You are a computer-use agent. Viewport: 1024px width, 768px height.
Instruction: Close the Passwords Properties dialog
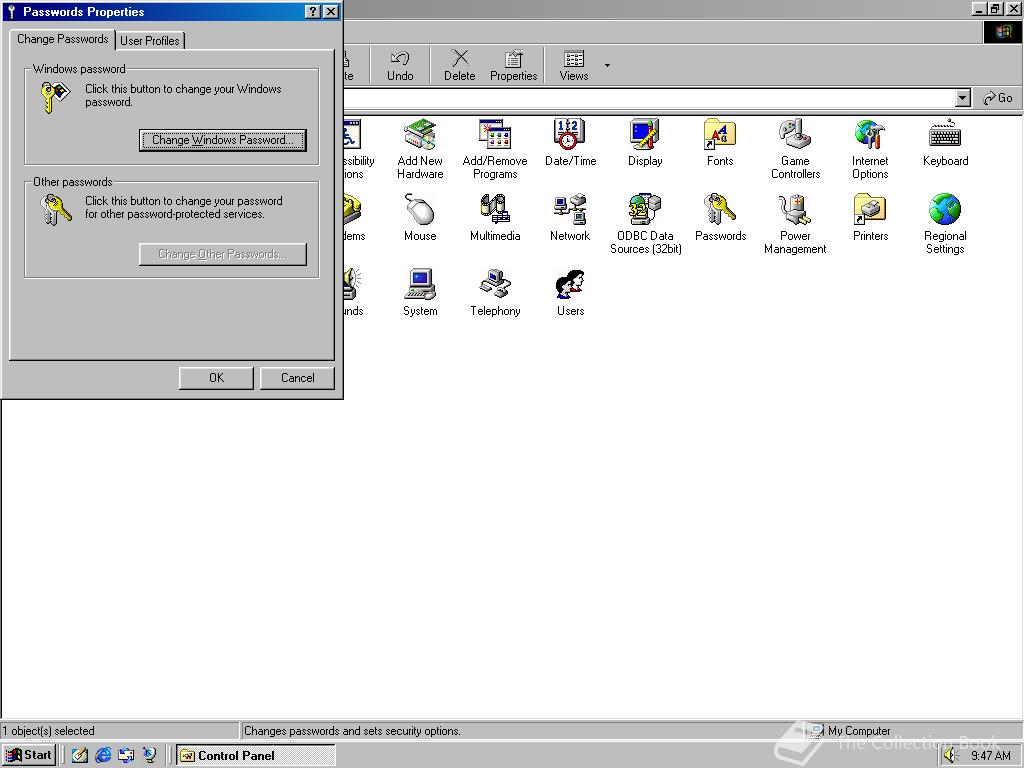(x=331, y=11)
